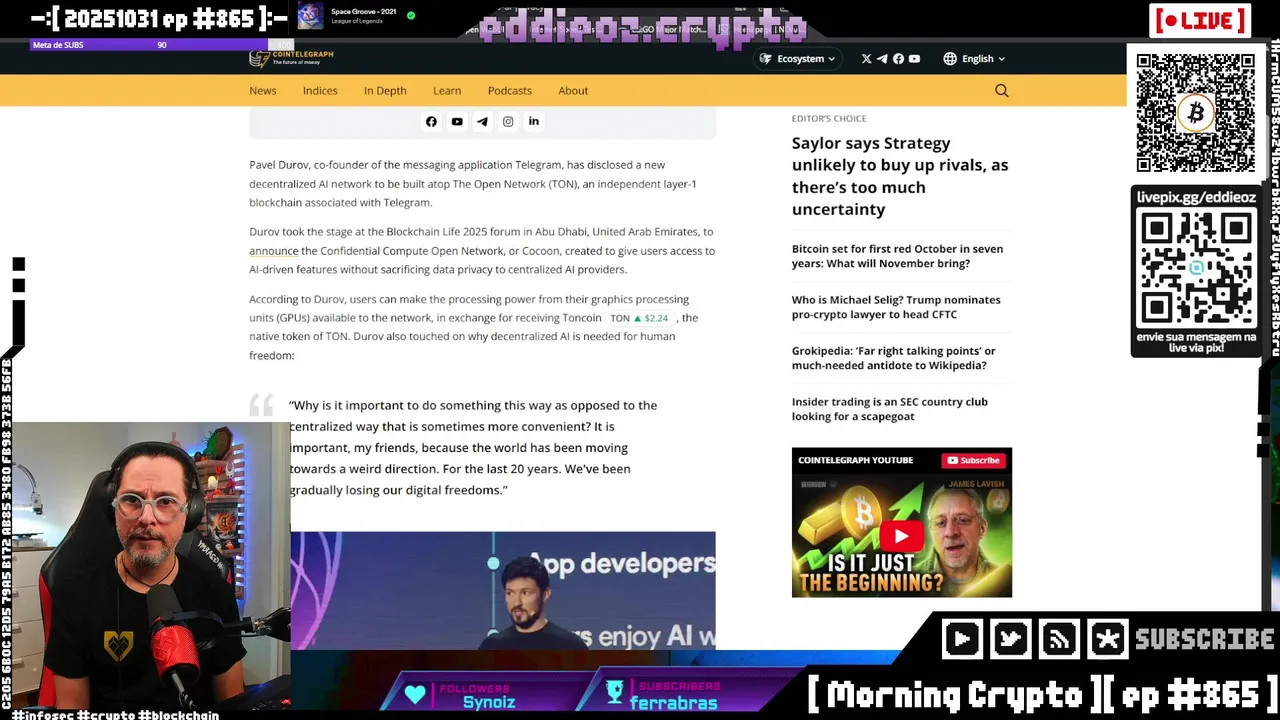Share article via Instagram icon
Screen dimensions: 1280x720
coord(508,121)
